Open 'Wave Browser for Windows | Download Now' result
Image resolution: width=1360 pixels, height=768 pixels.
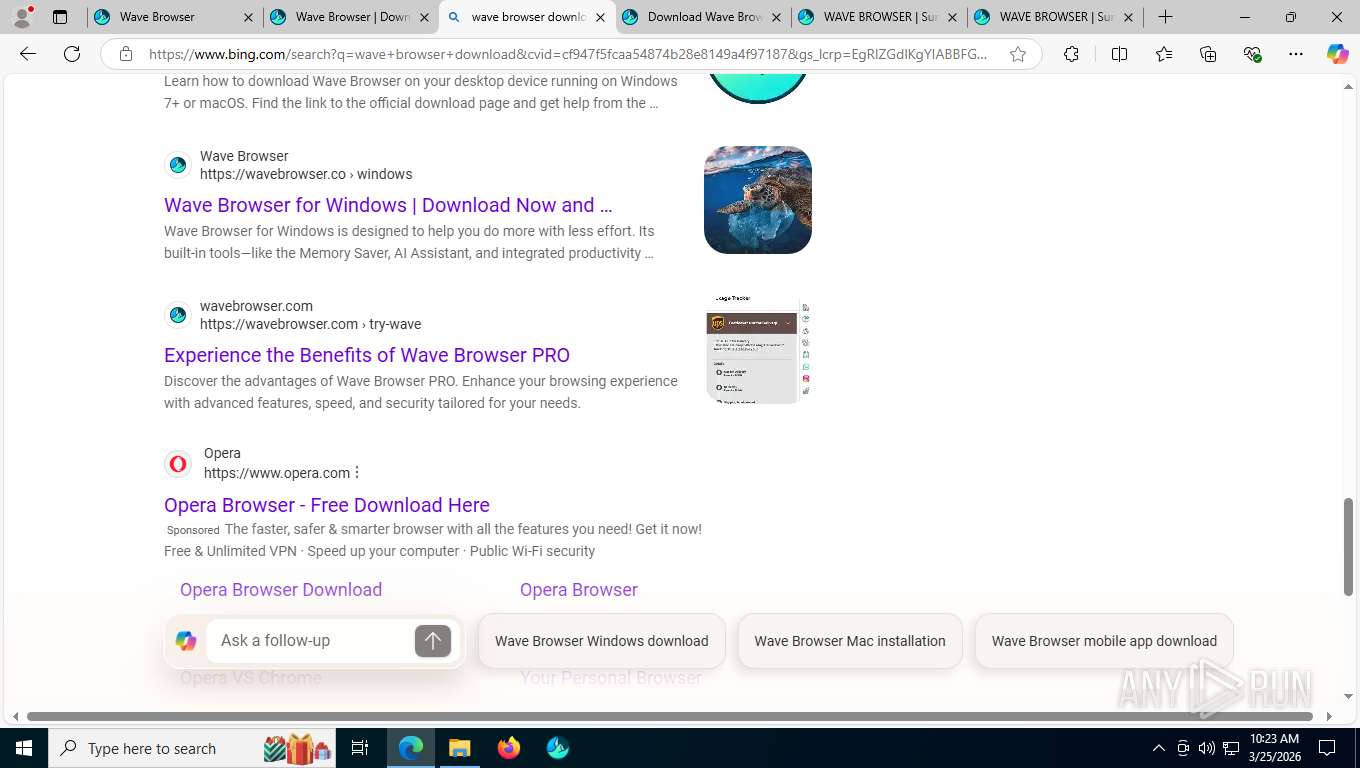(388, 205)
